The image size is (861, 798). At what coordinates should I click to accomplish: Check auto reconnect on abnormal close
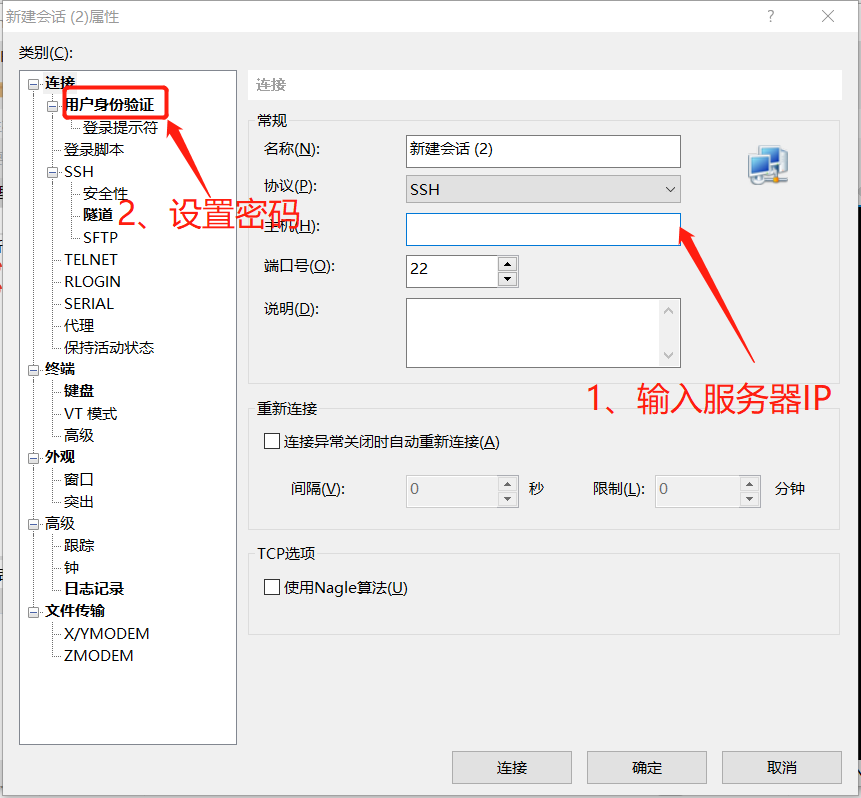coord(272,441)
